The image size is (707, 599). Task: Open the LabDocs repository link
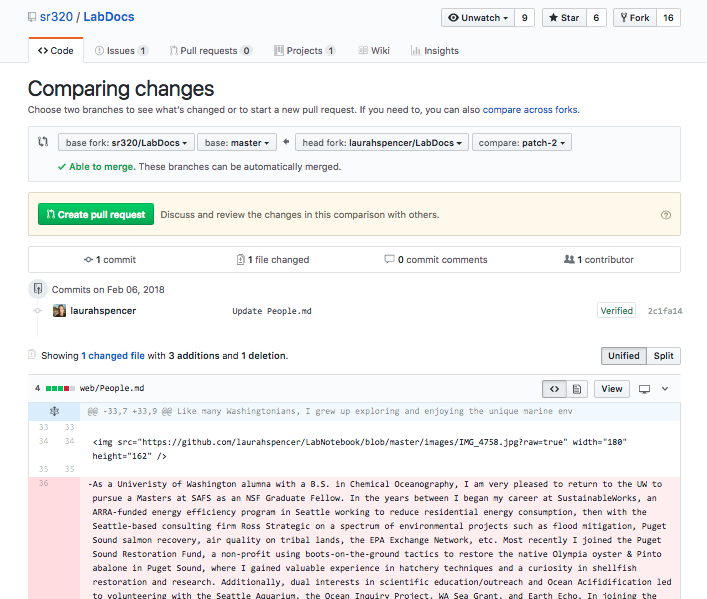point(109,17)
